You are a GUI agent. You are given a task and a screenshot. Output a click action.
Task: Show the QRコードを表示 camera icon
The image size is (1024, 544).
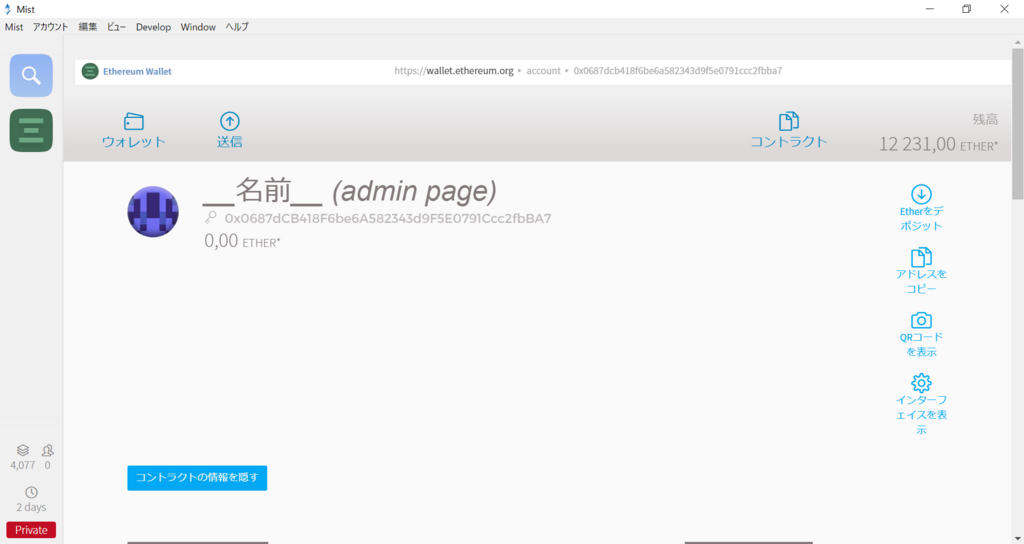pos(921,320)
